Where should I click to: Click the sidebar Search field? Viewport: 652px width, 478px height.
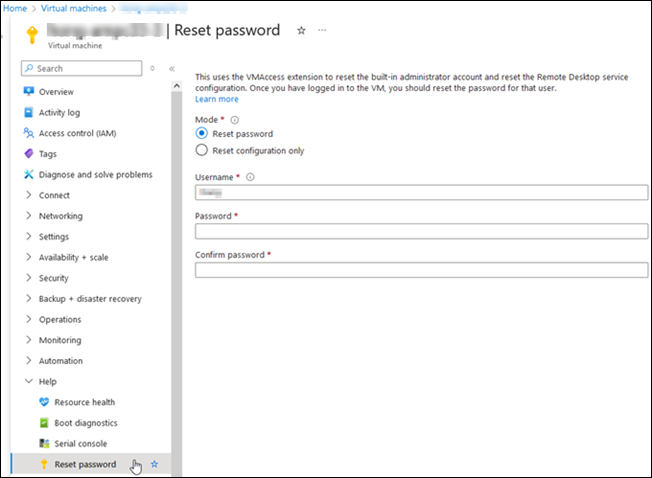pos(82,68)
